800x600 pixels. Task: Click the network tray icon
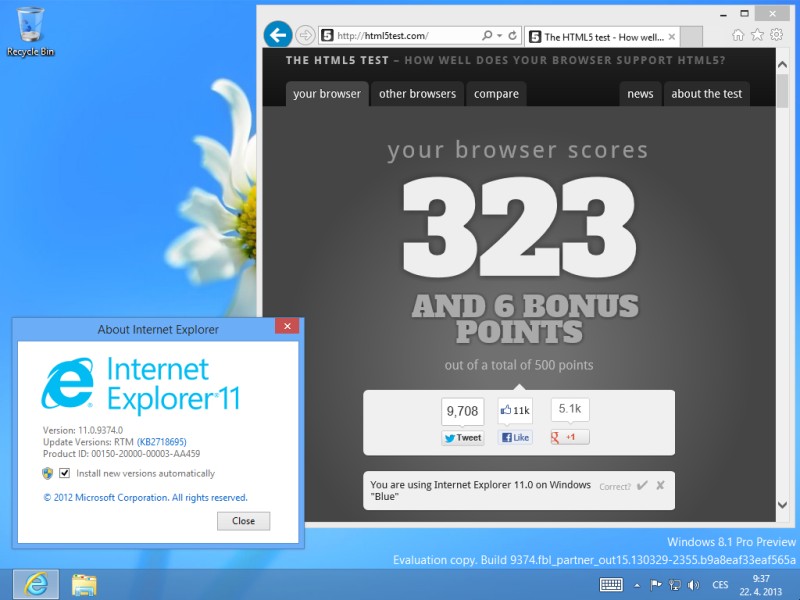(x=675, y=585)
